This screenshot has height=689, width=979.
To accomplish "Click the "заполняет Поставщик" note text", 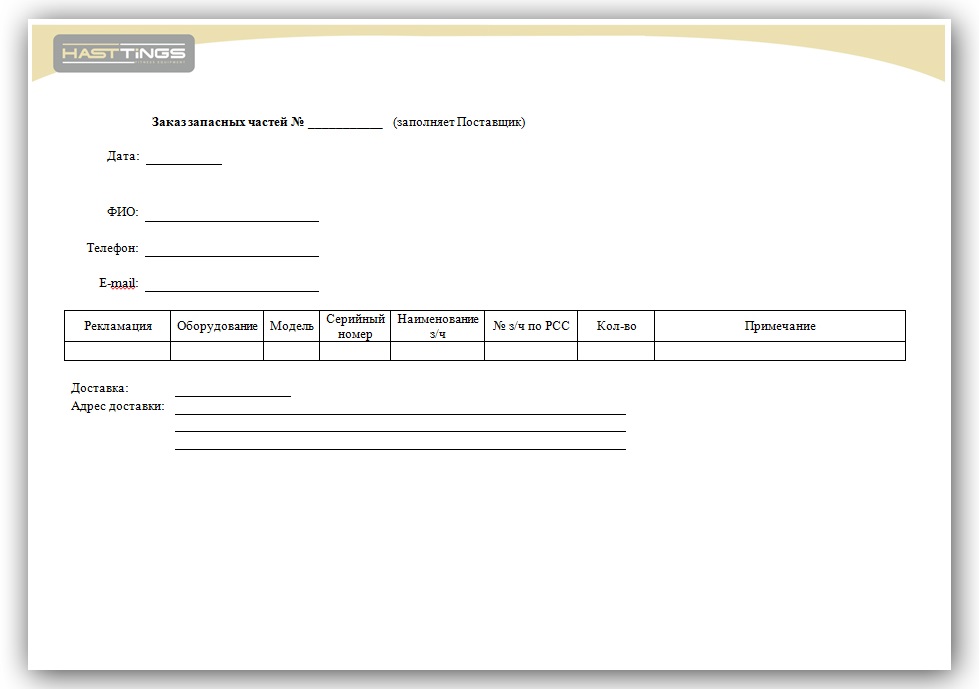I will [459, 123].
